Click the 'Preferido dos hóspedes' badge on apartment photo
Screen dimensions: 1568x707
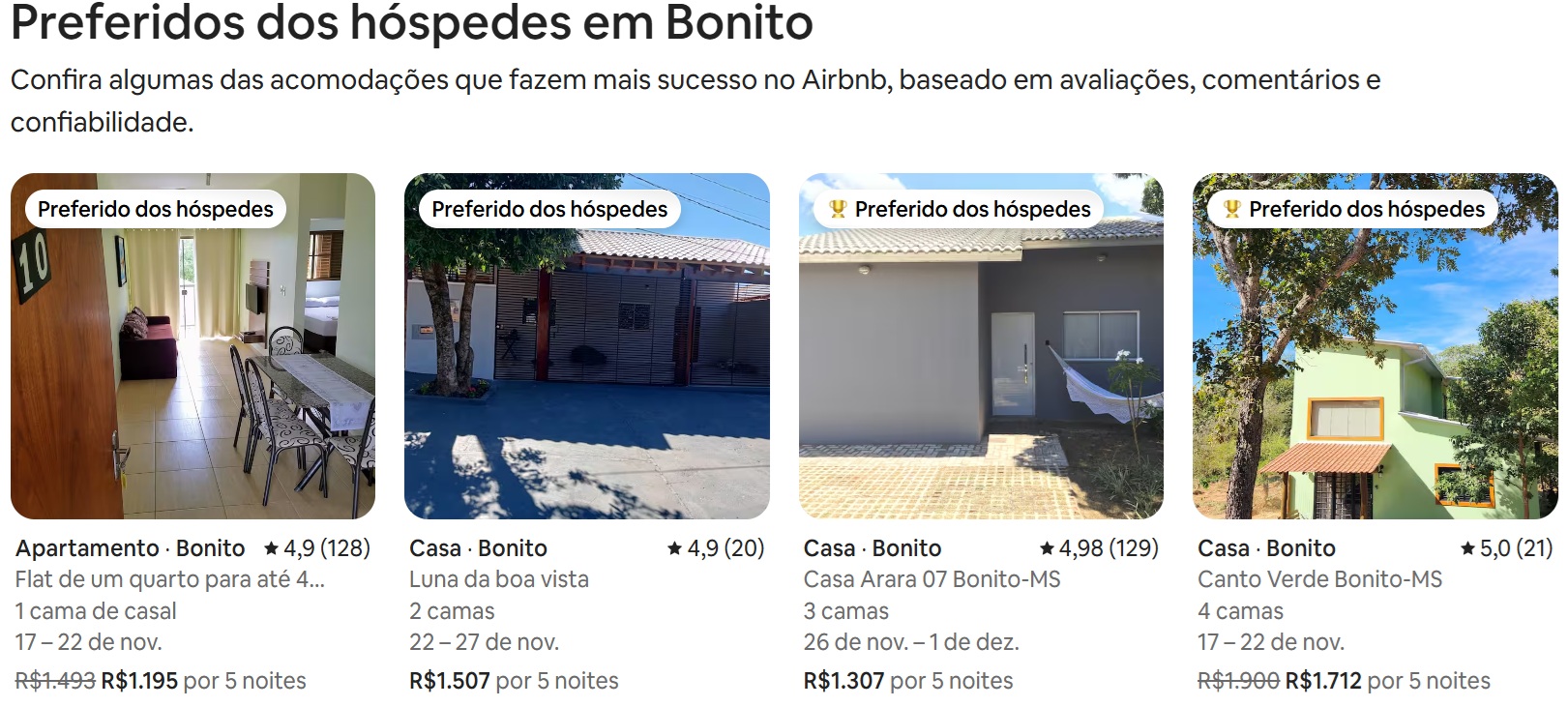click(156, 209)
